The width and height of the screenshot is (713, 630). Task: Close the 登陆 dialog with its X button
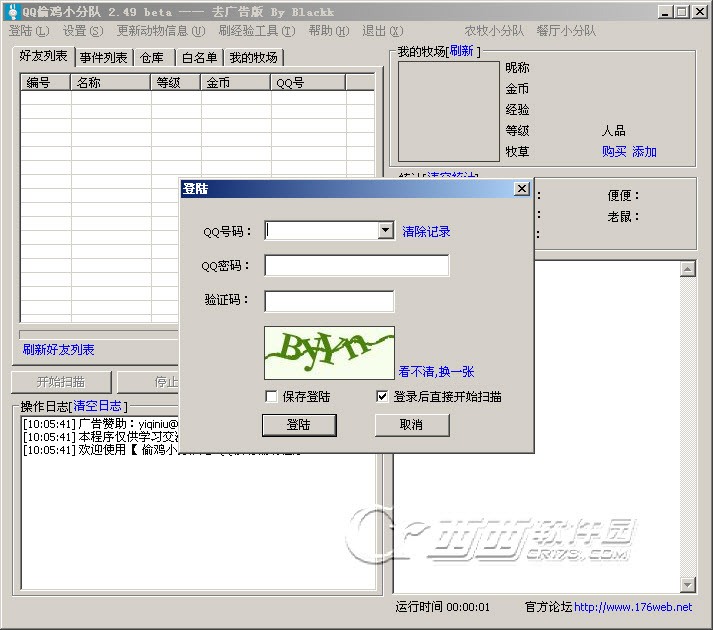point(521,188)
